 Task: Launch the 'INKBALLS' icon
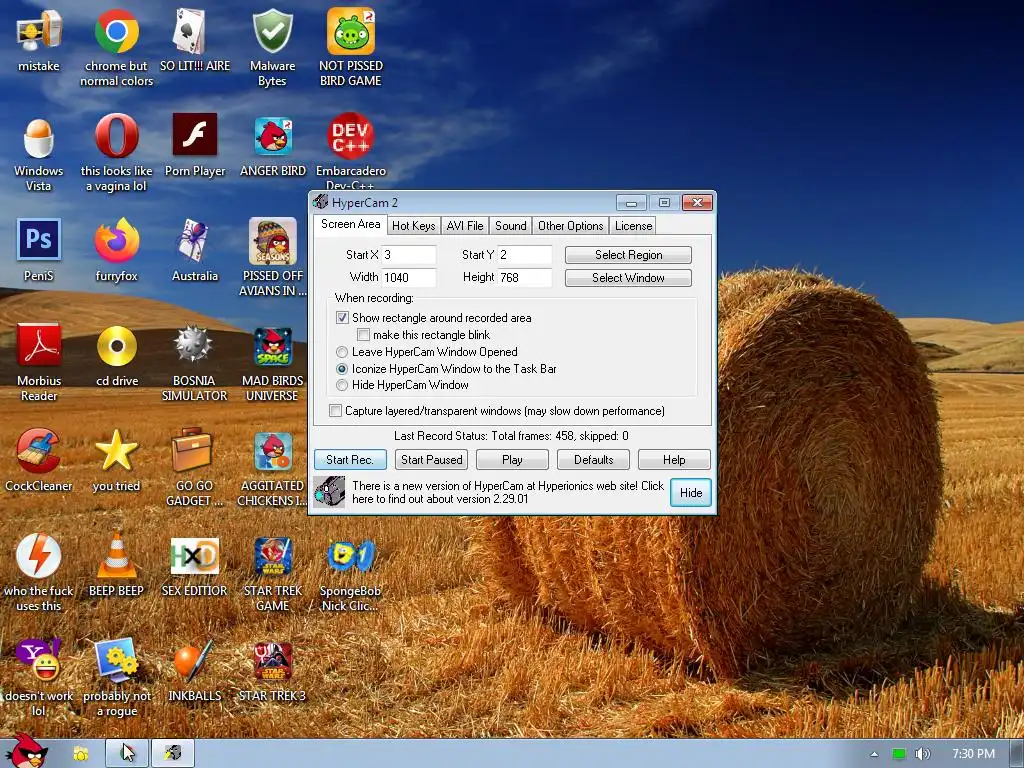(x=194, y=660)
